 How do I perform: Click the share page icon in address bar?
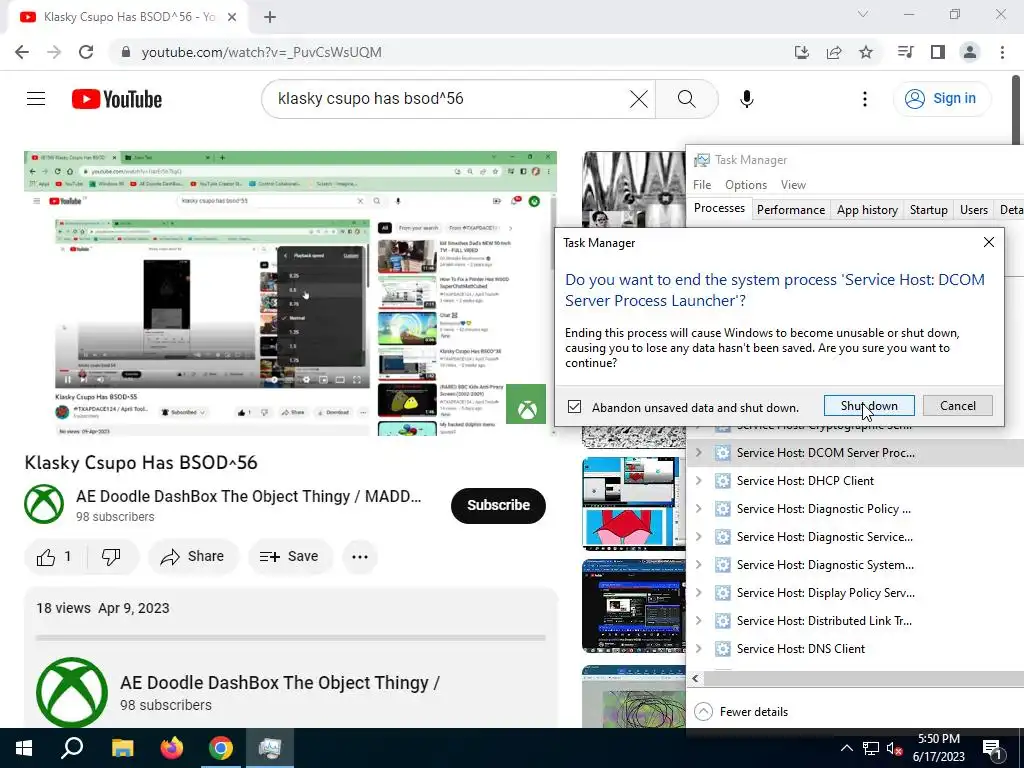point(834,52)
